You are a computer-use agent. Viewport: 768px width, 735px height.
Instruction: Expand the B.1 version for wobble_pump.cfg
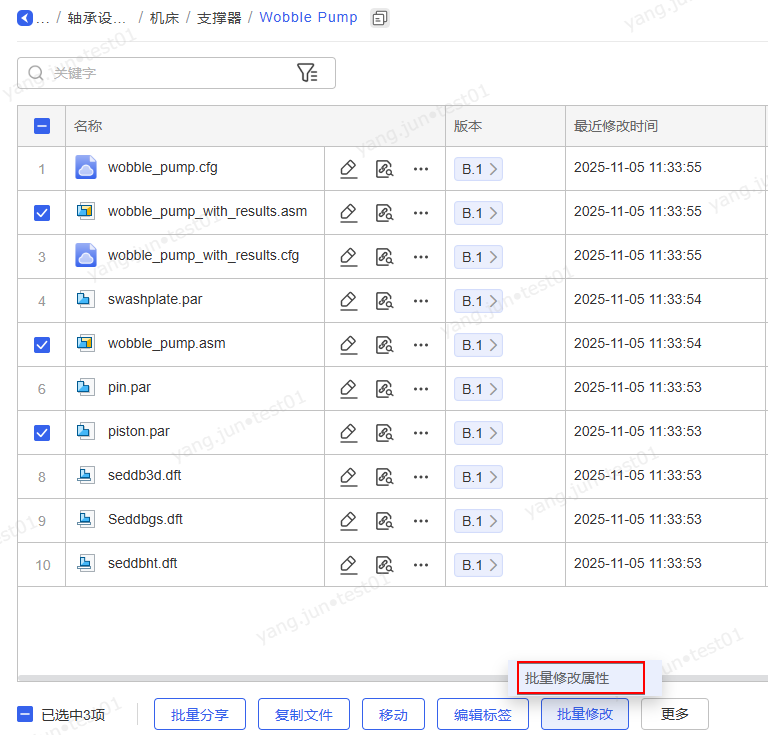[478, 169]
